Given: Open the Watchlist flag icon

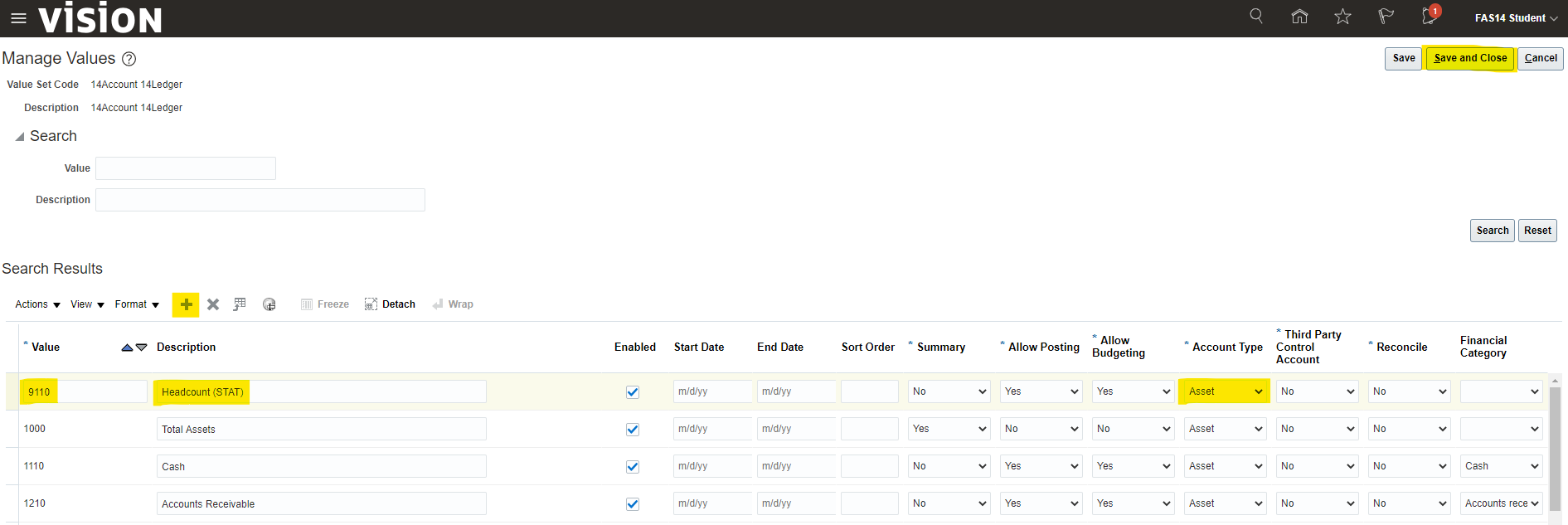Looking at the screenshot, I should [1386, 17].
